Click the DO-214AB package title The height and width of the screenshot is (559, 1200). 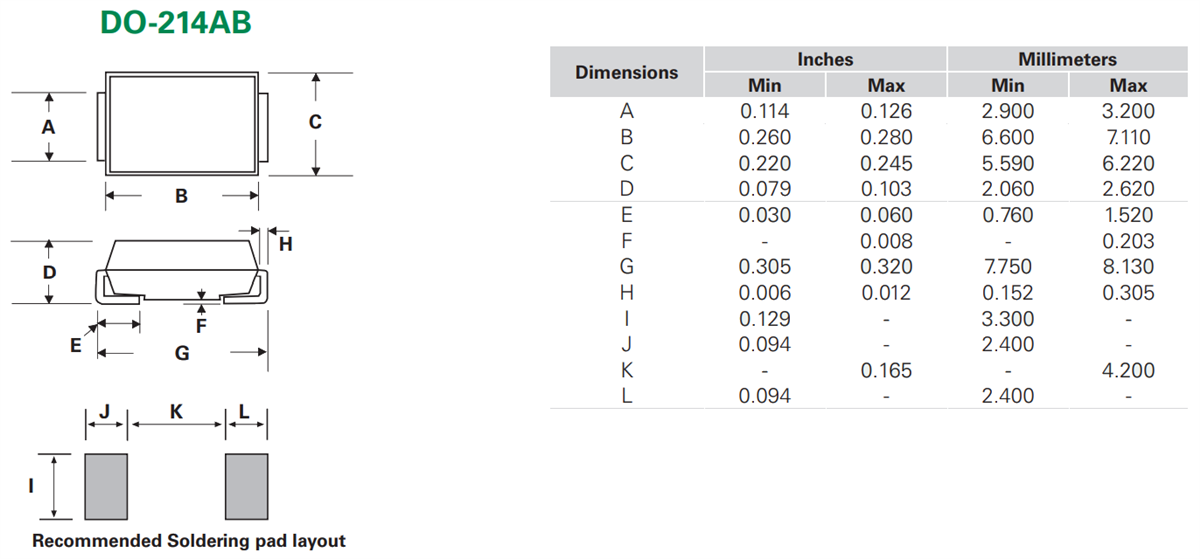175,24
